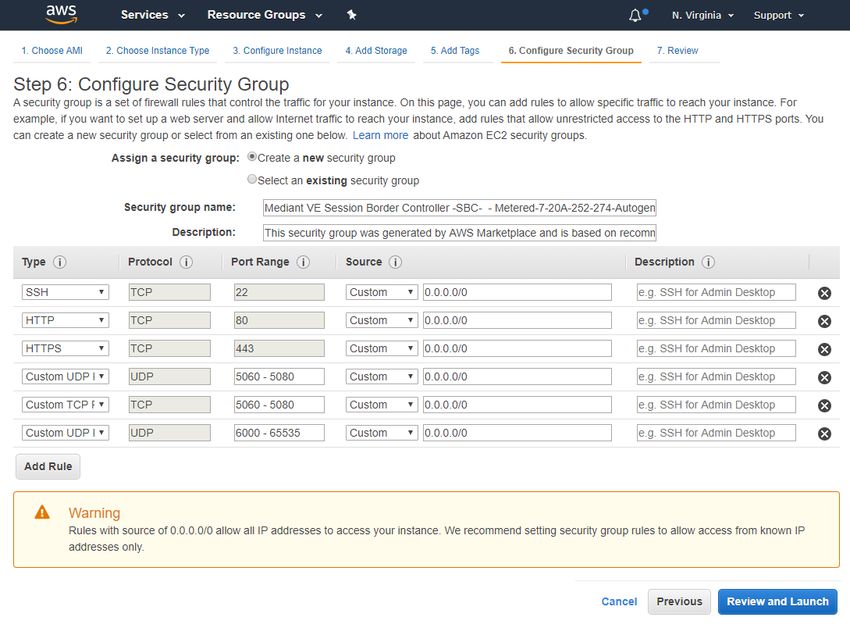Edit the security group Description field
This screenshot has height=628, width=850.
coord(460,233)
